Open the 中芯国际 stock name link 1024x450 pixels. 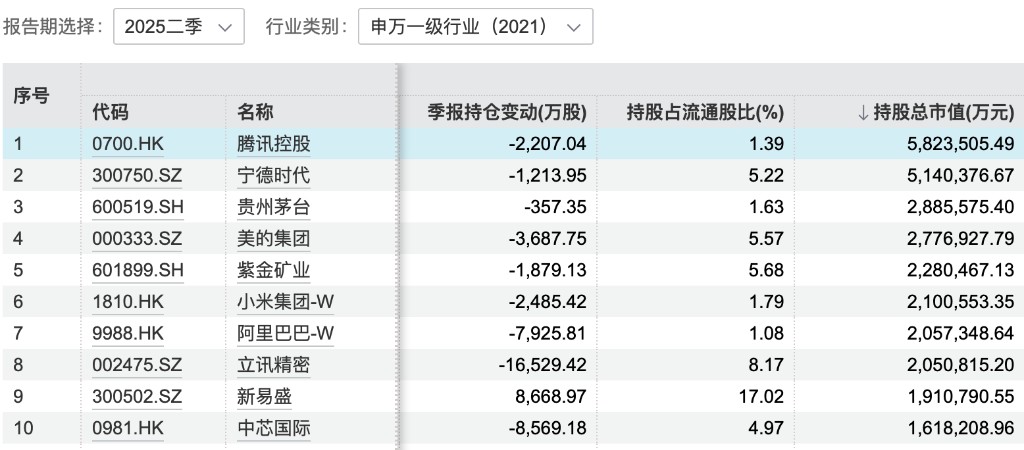pyautogui.click(x=274, y=428)
